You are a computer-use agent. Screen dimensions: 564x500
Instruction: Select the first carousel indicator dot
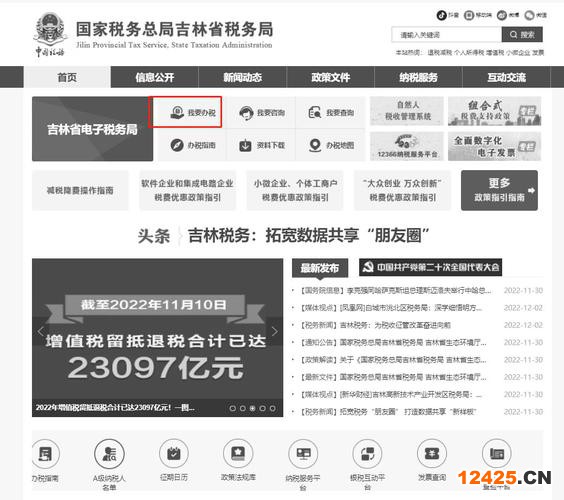[x=233, y=408]
